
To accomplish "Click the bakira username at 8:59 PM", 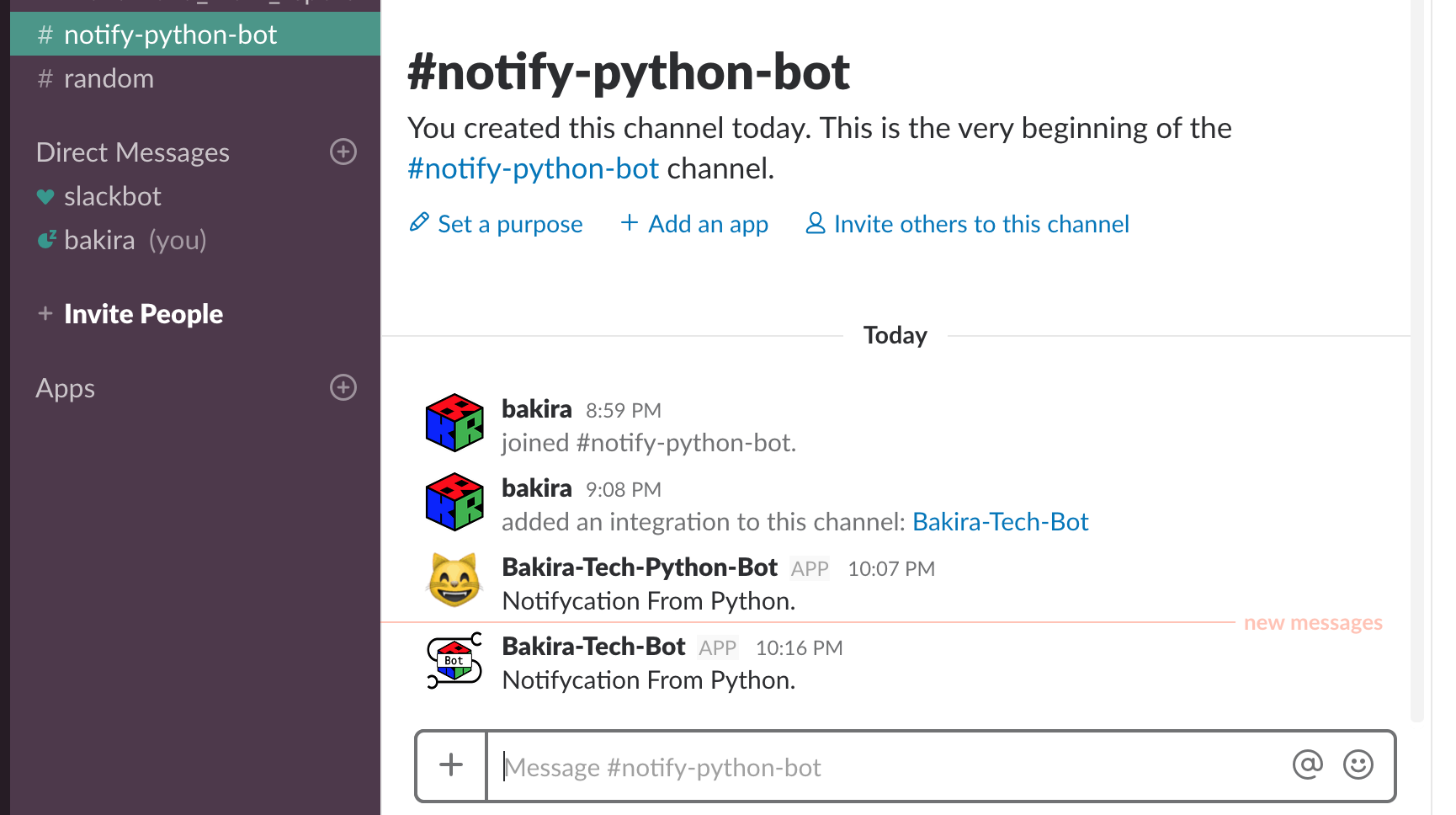I will point(537,409).
